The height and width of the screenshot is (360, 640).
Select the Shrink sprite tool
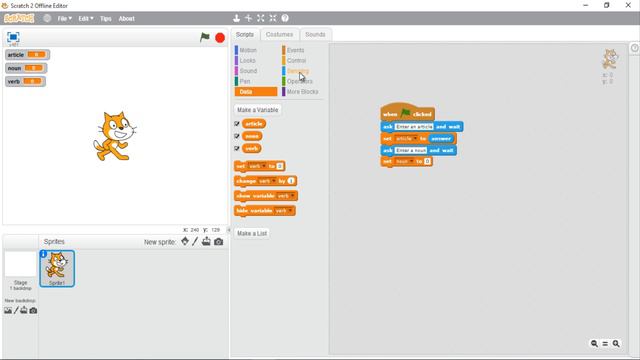tap(273, 18)
